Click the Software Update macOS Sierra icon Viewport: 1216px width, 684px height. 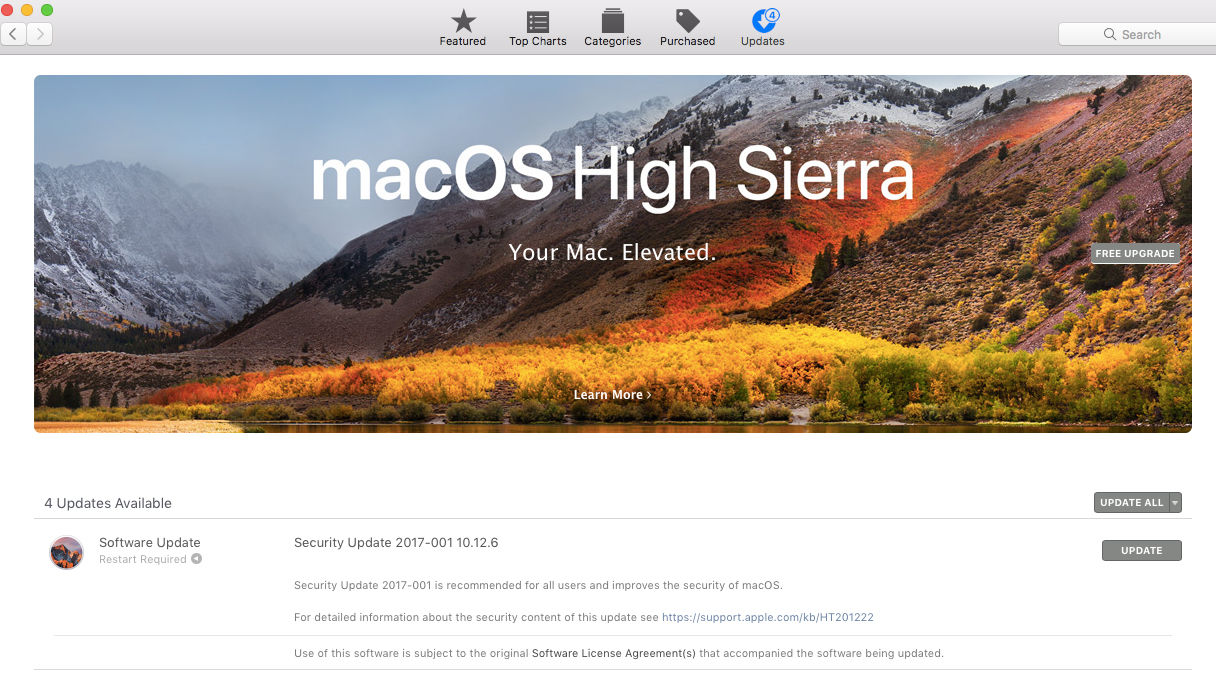pos(67,552)
